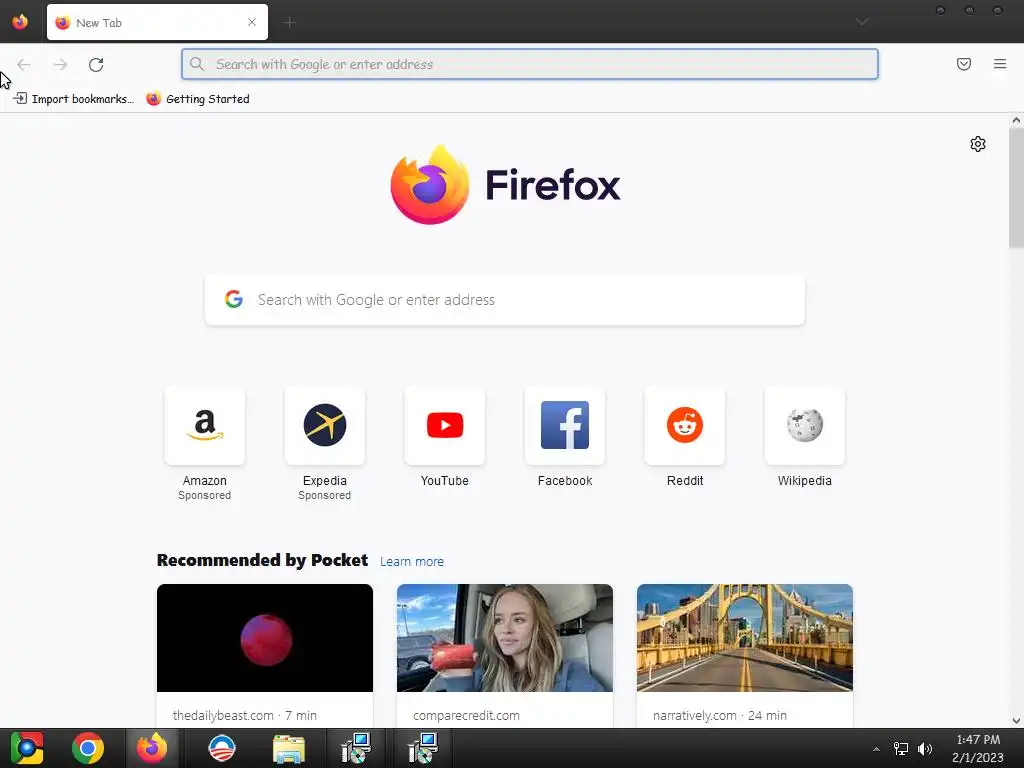The height and width of the screenshot is (768, 1024).
Task: Expand the list all tabs chevron
Action: [862, 22]
